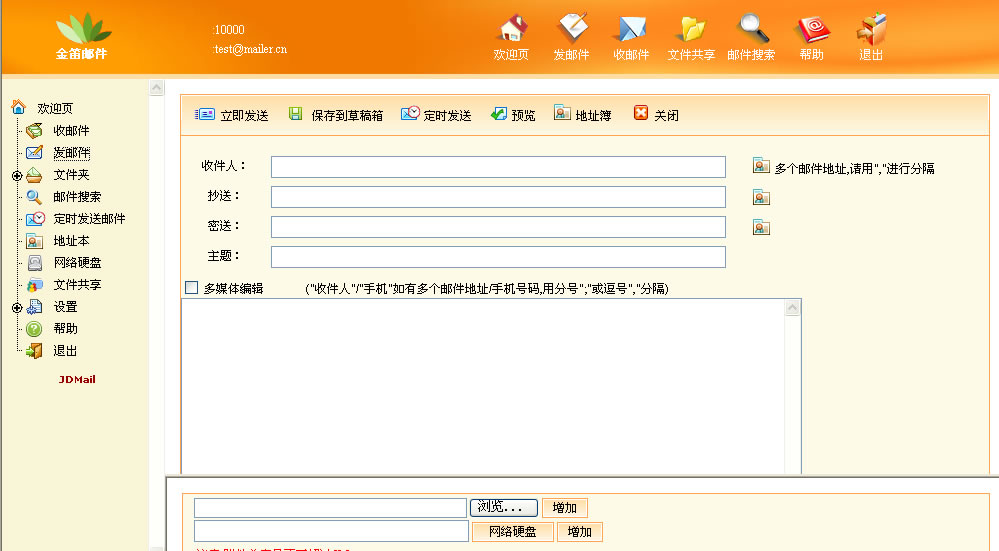Enable the 多媒体编辑 checkbox
999x551 pixels.
[x=192, y=288]
